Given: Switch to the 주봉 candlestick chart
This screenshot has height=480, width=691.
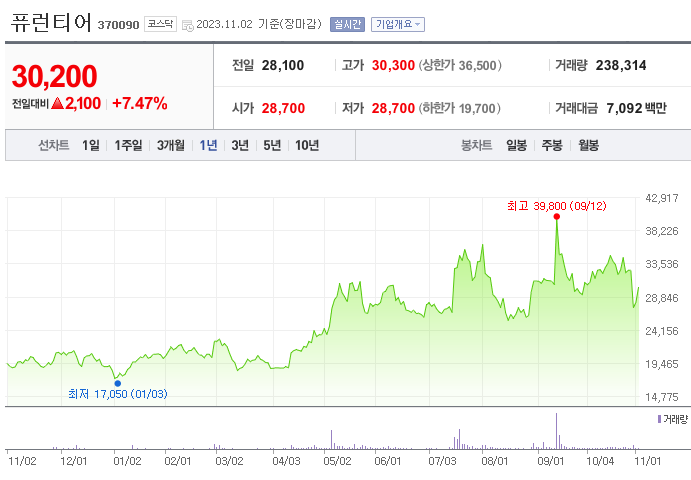Looking at the screenshot, I should [x=552, y=145].
